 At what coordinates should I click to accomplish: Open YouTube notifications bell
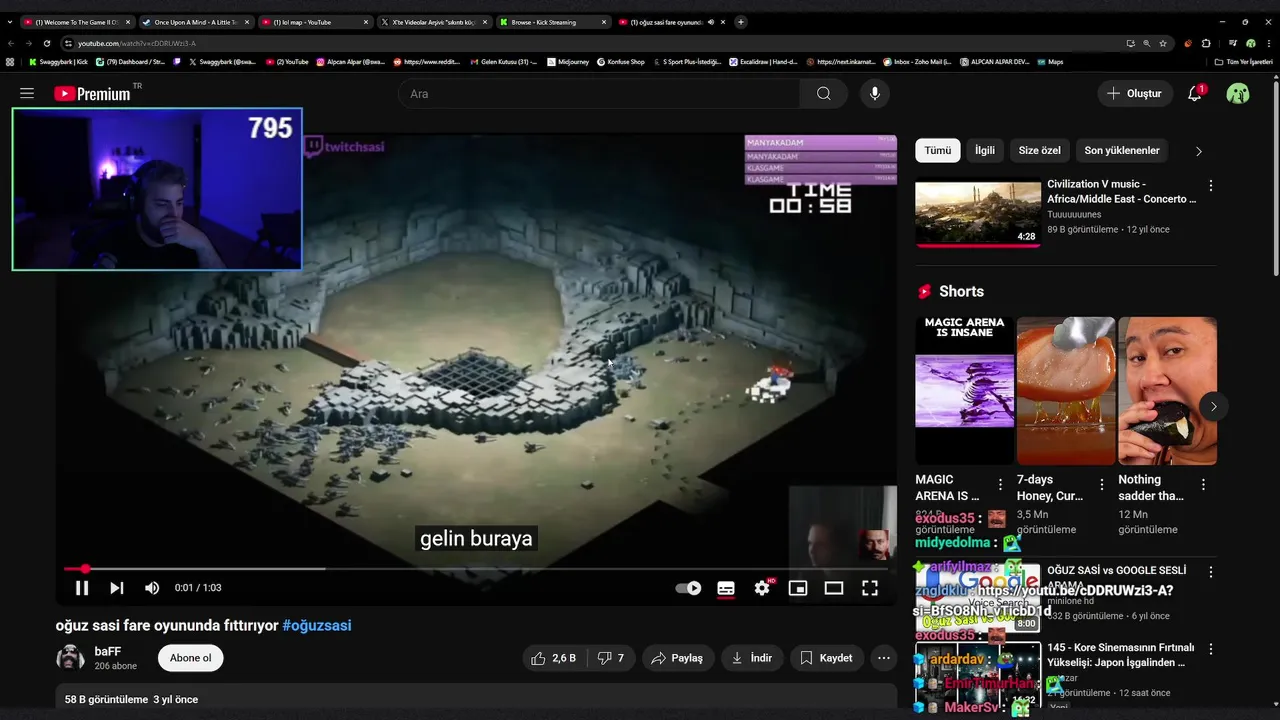pos(1194,93)
